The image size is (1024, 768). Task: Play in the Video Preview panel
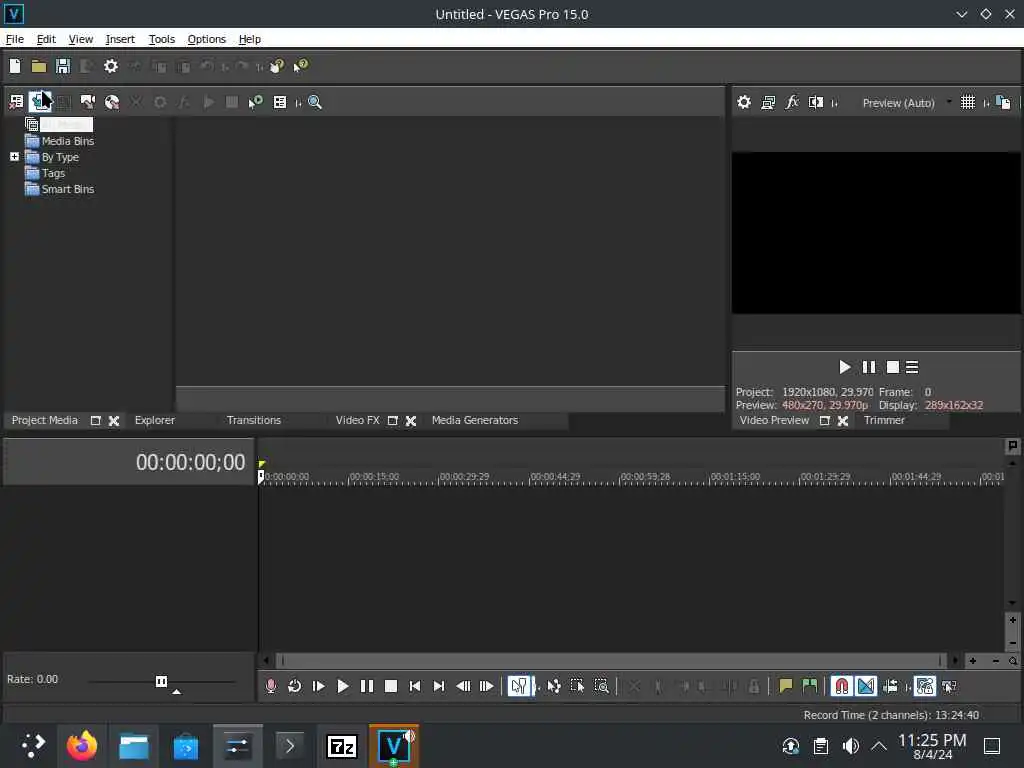tap(844, 367)
